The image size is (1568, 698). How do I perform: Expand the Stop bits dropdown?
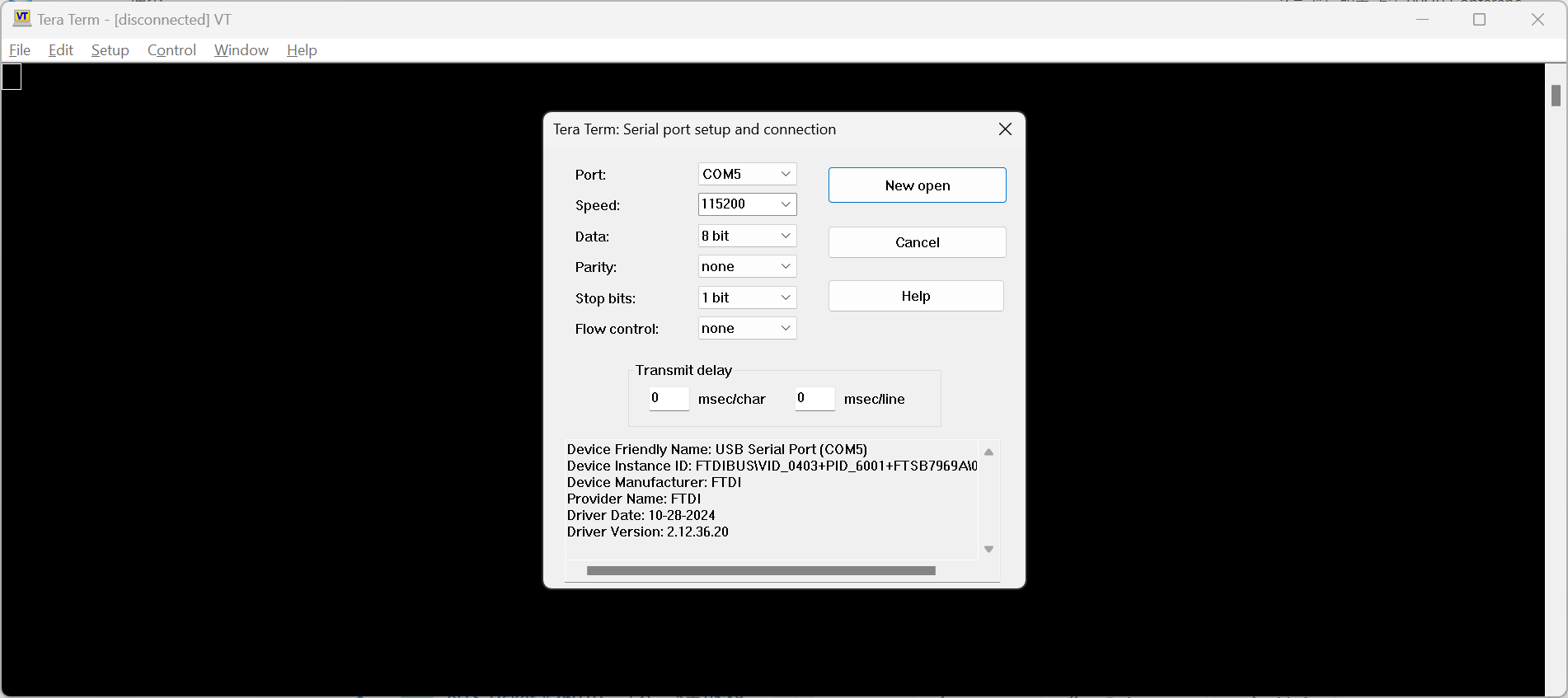748,297
